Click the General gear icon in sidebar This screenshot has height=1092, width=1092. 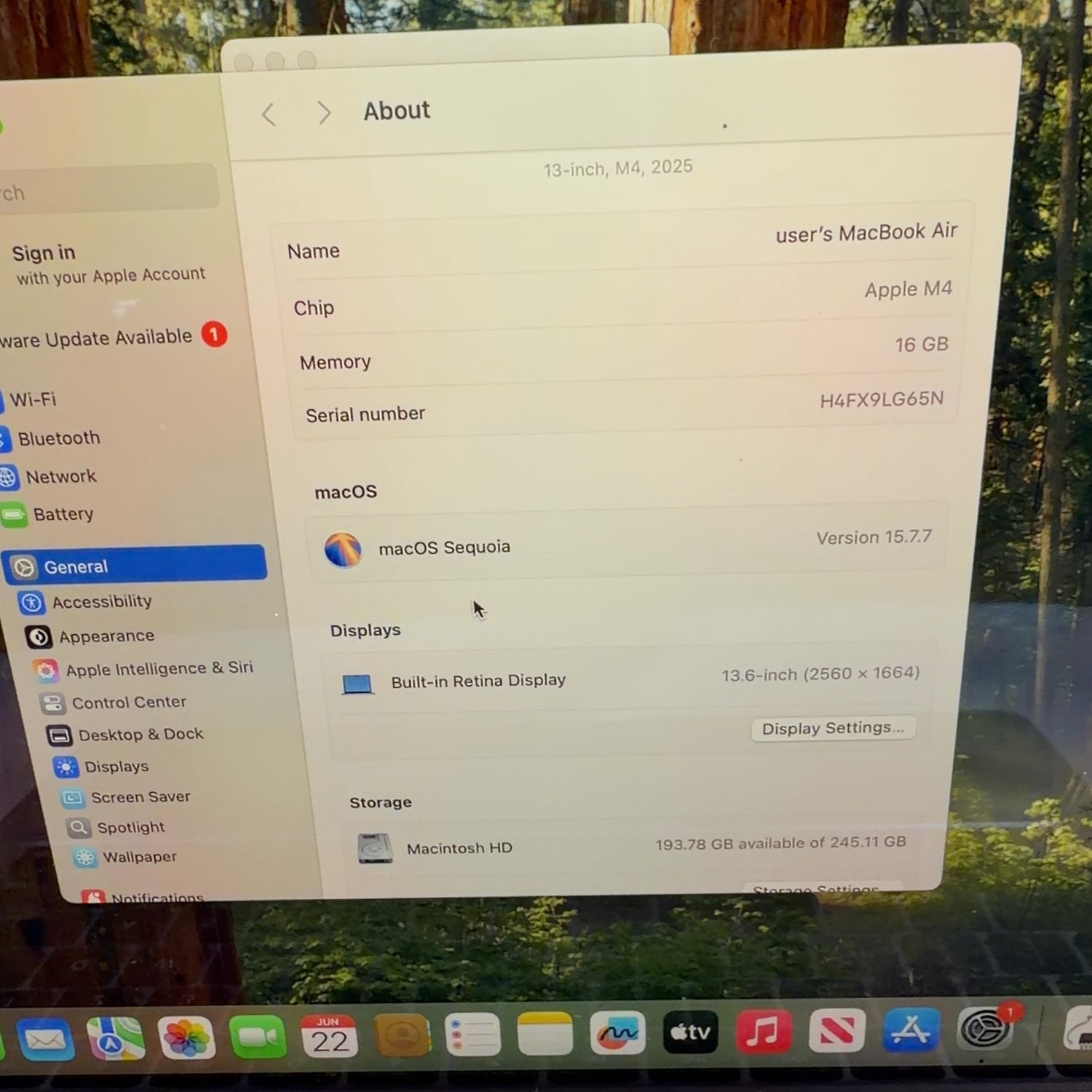[24, 568]
